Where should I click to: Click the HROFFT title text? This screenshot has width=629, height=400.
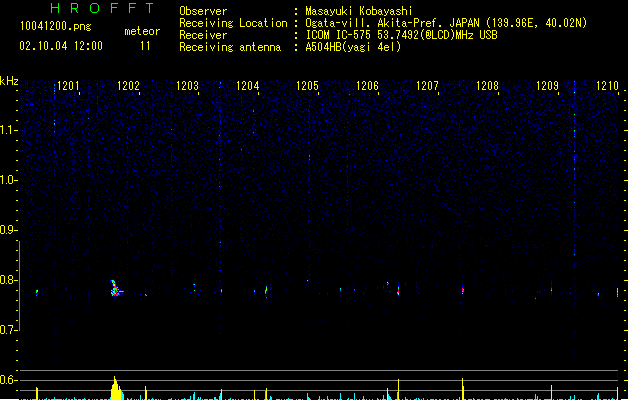point(103,8)
